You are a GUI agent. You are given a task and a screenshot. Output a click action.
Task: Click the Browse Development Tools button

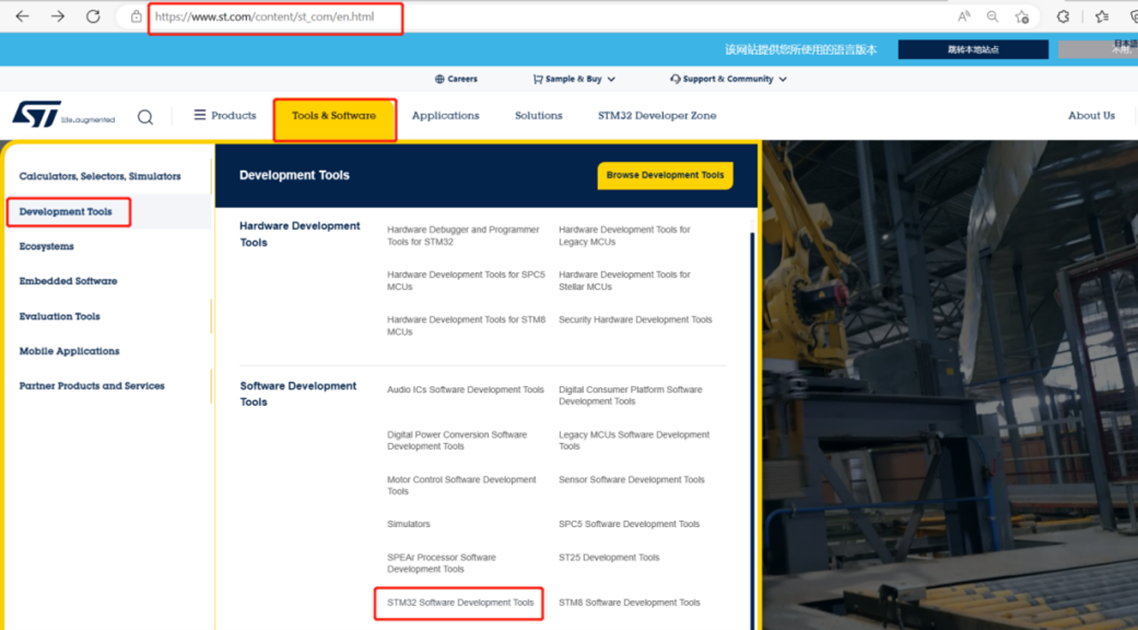(665, 175)
